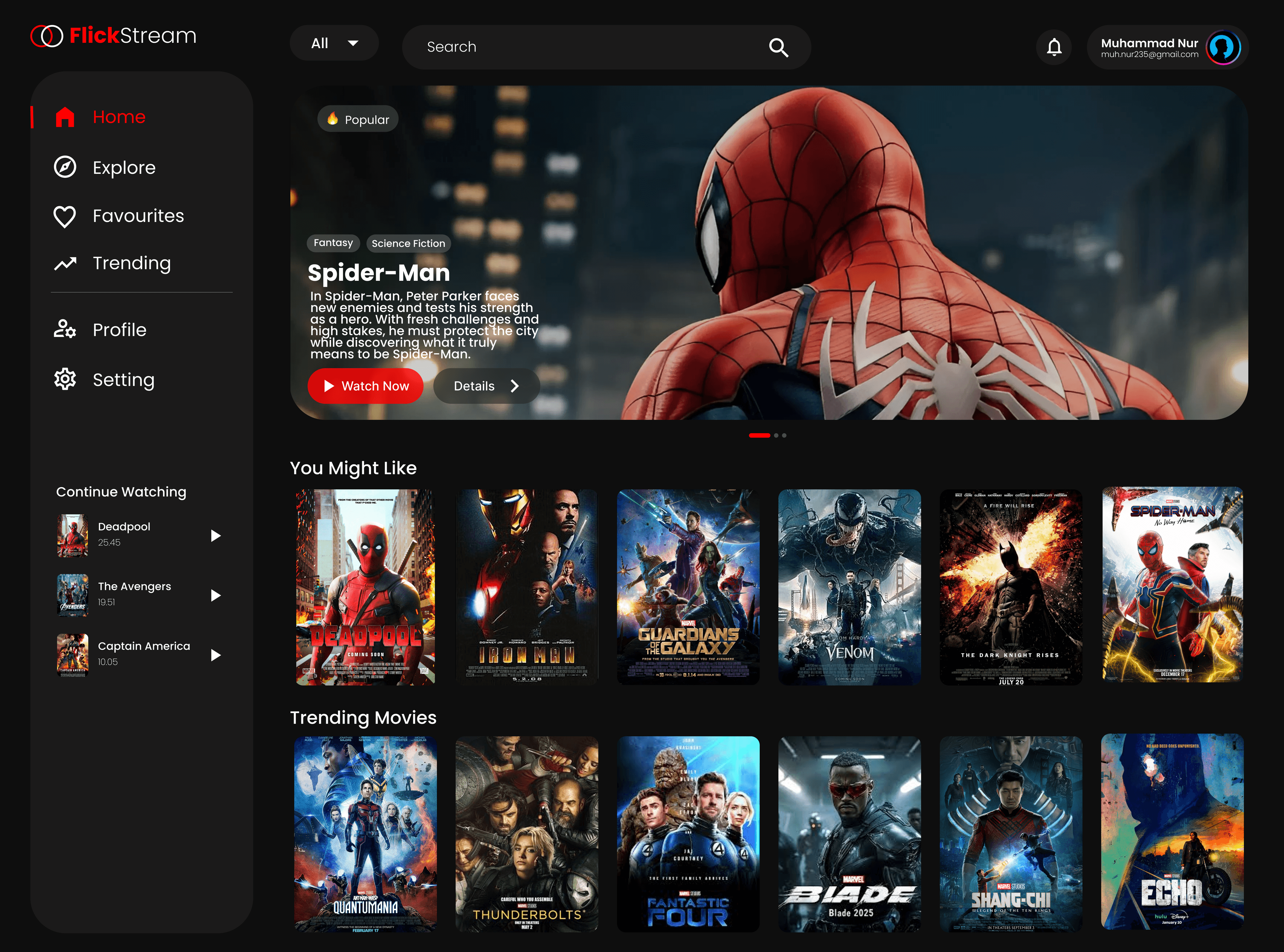Click the Watch Now button
1284x952 pixels.
click(x=365, y=386)
